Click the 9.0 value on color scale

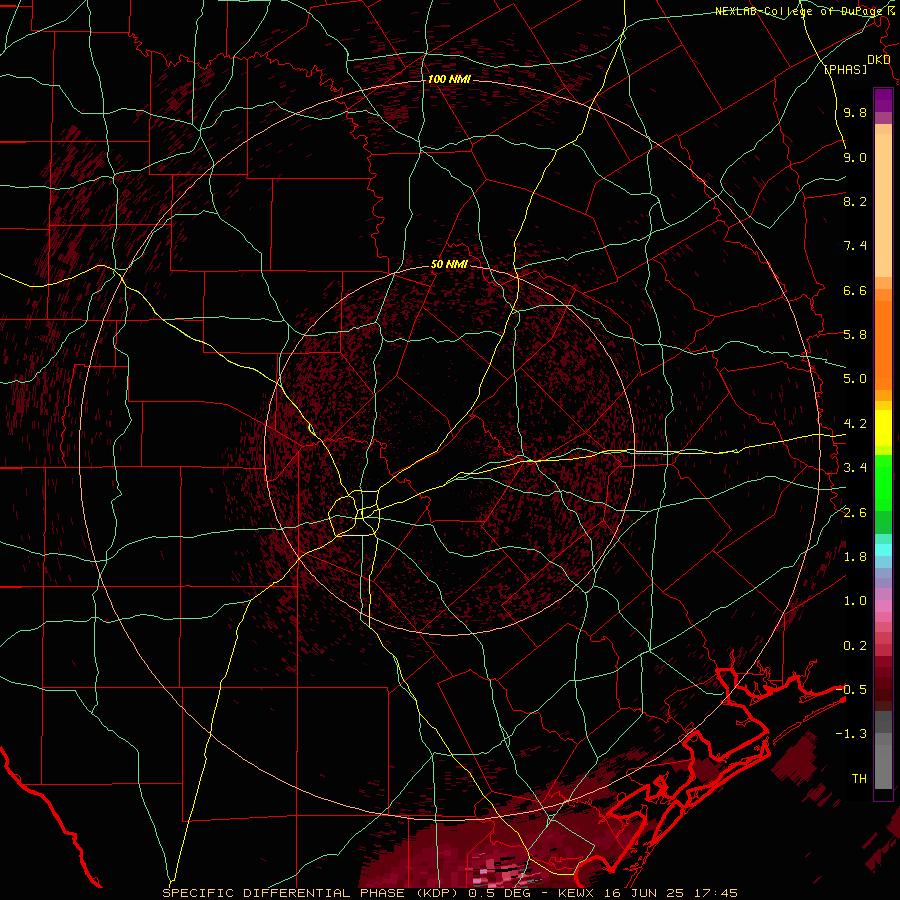[x=855, y=157]
